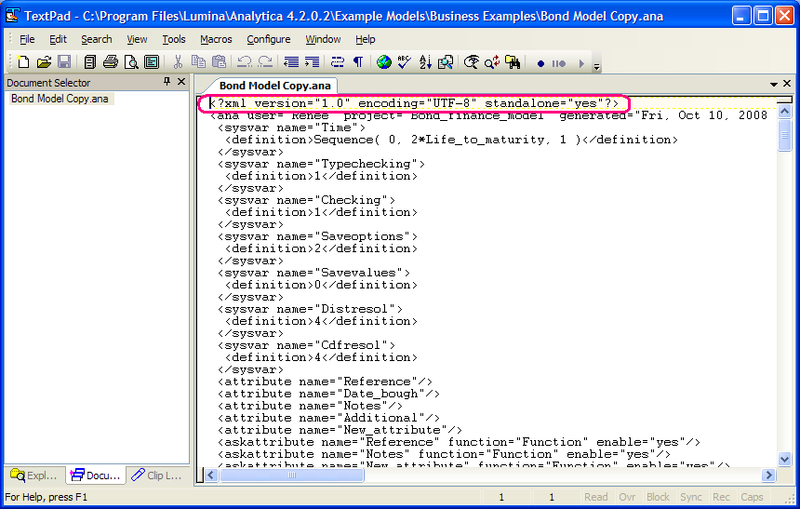The image size is (800, 509).
Task: Click the Document Properties icon
Action: coord(152,62)
